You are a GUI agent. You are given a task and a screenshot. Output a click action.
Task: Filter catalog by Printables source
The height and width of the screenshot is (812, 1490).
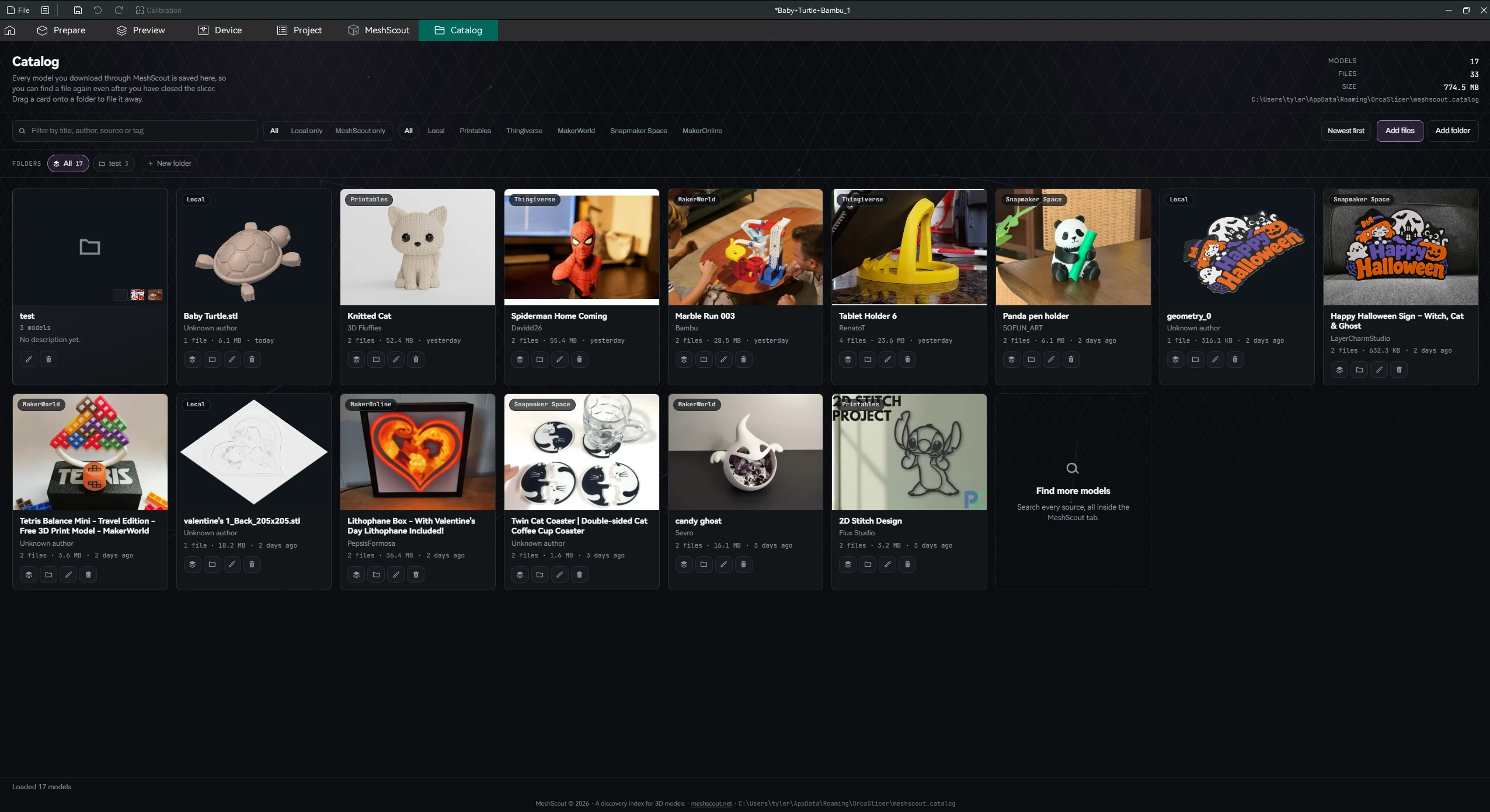pos(475,131)
